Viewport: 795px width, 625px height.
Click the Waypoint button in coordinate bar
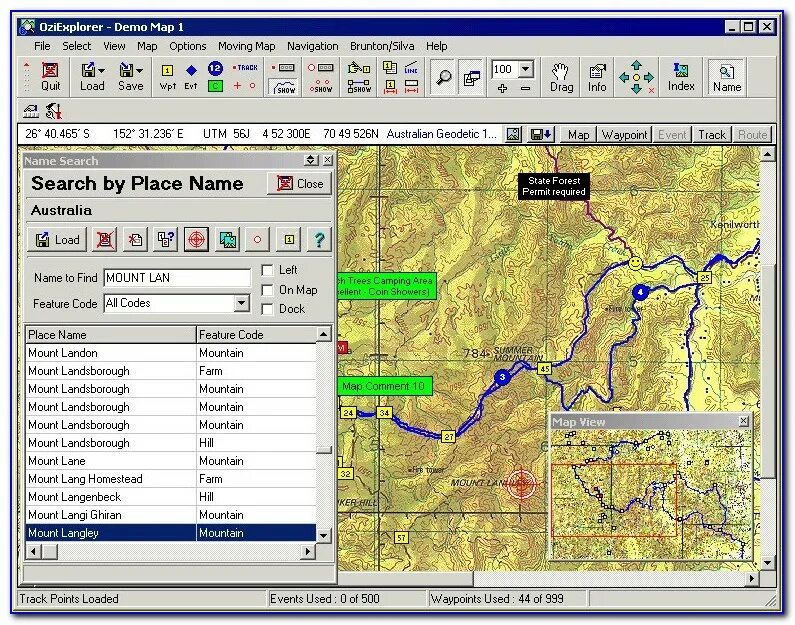624,135
